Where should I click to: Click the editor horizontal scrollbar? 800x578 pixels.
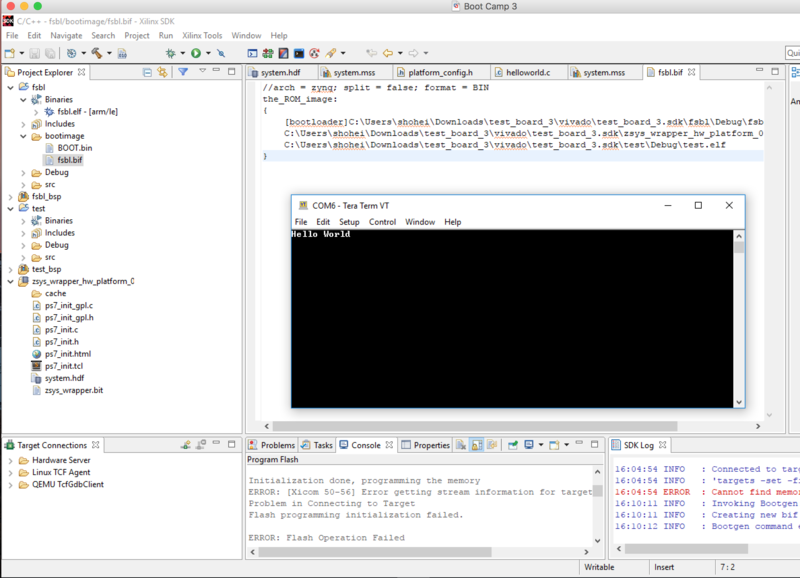tap(474, 426)
